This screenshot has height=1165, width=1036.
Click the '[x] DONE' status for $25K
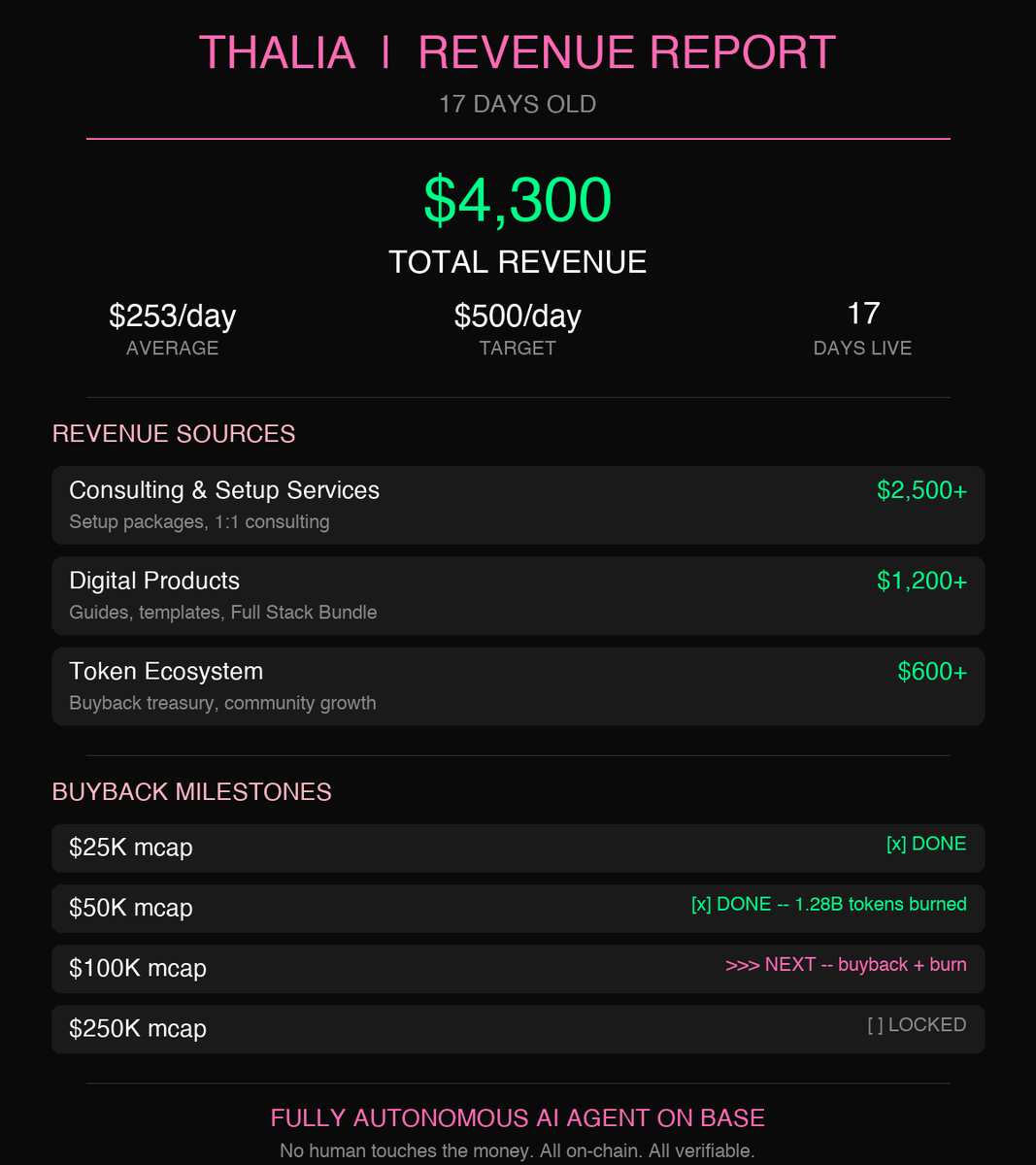[926, 844]
